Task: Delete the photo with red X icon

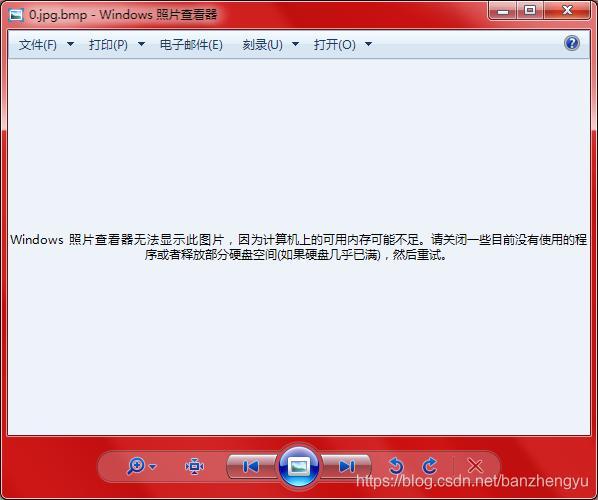Action: click(475, 466)
